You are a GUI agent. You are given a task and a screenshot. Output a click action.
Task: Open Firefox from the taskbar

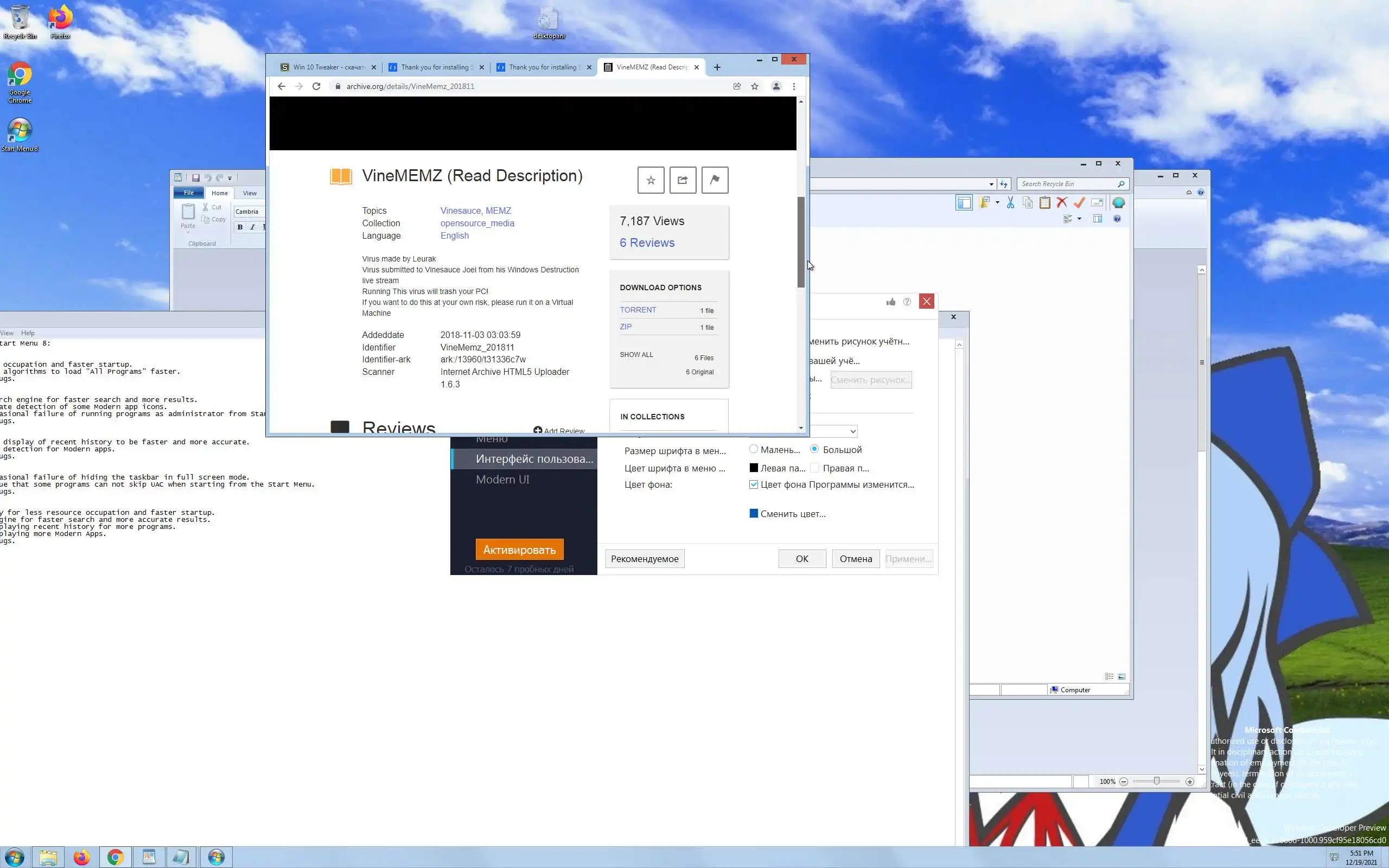coord(81,857)
